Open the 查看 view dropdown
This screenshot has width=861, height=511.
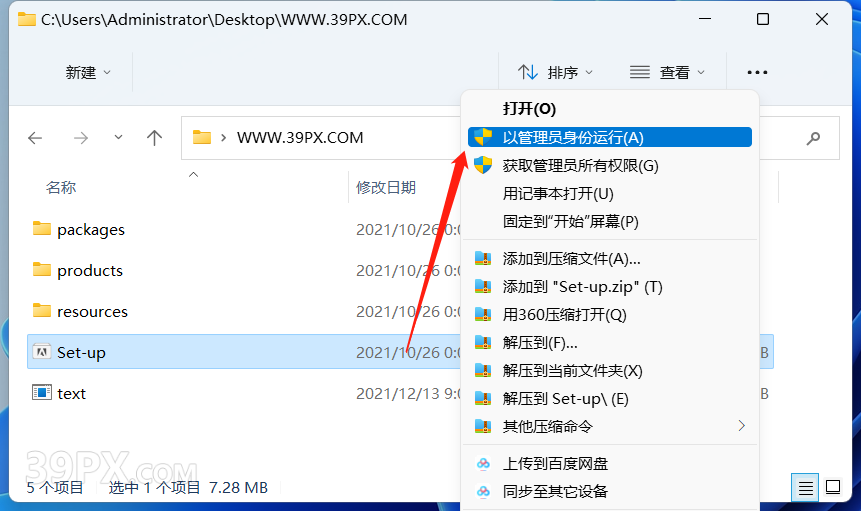(667, 72)
